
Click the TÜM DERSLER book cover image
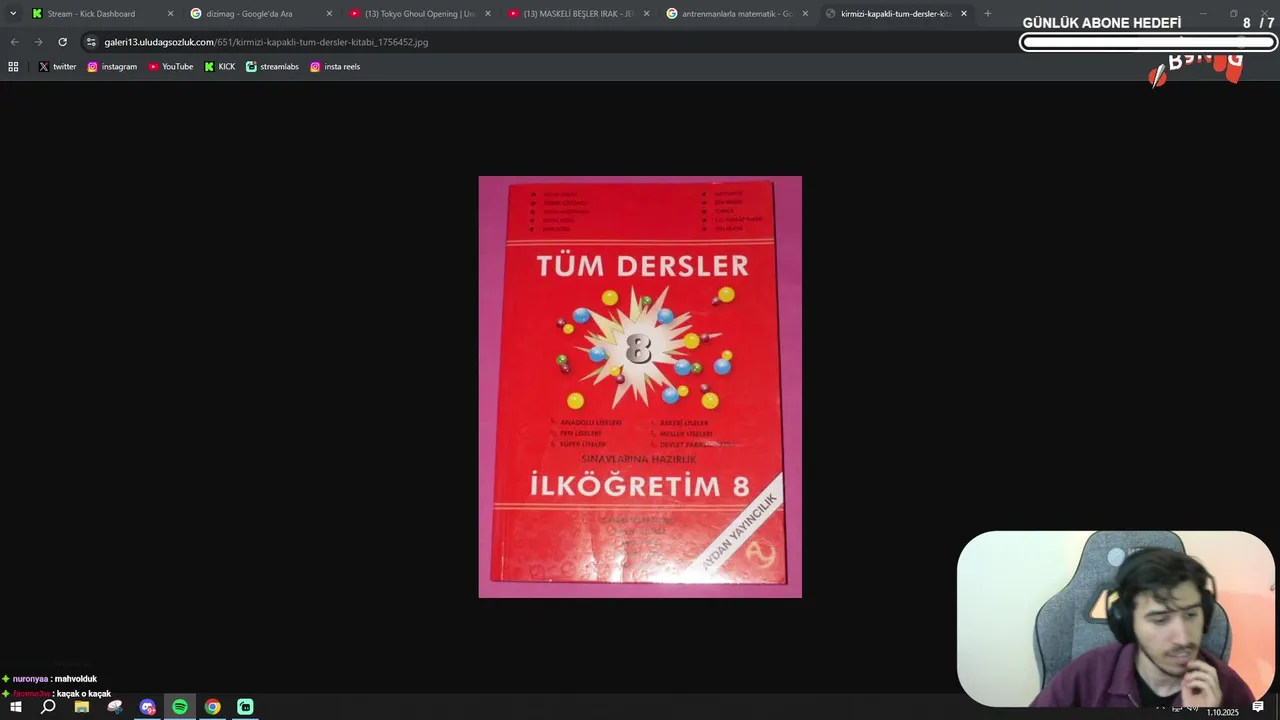click(x=640, y=387)
